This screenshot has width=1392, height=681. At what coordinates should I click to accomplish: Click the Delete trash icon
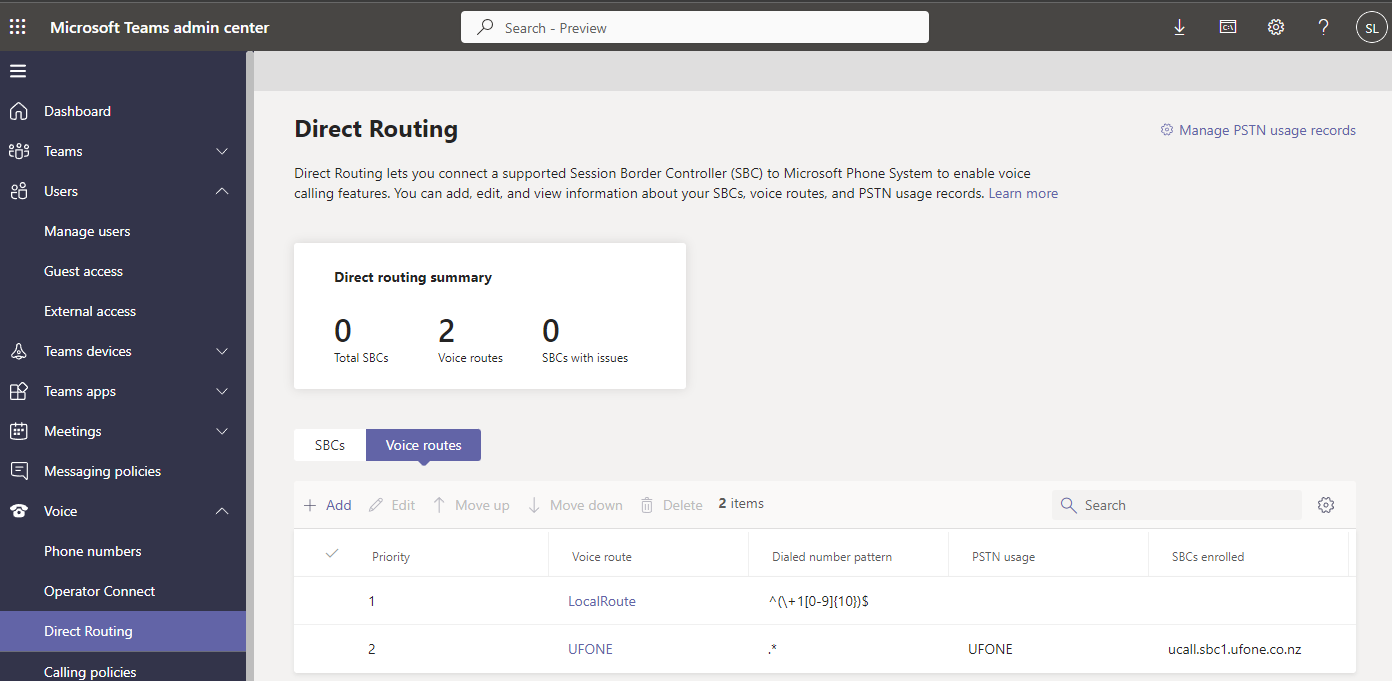tap(647, 505)
